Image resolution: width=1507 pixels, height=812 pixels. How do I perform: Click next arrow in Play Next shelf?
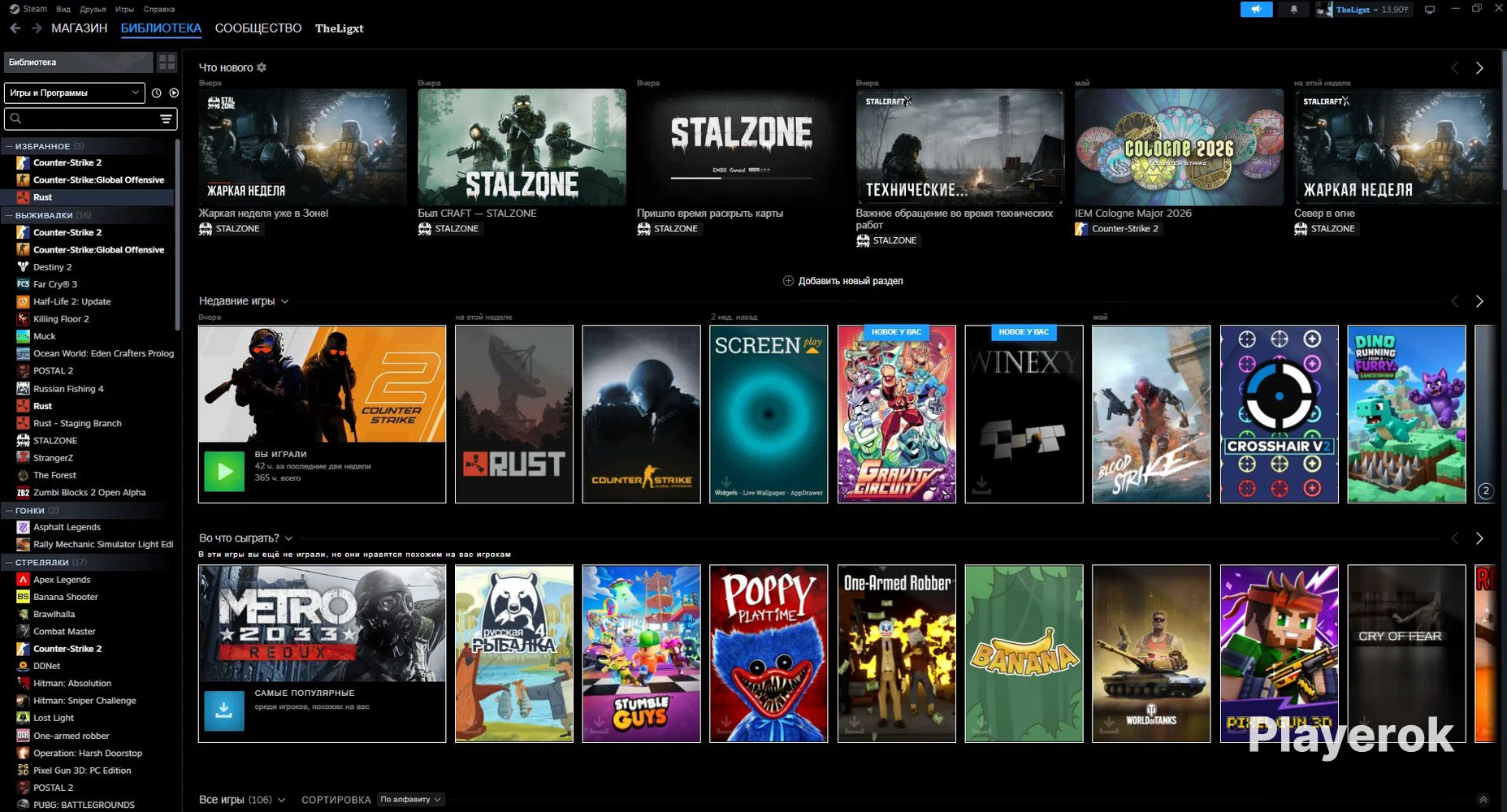[x=1479, y=538]
